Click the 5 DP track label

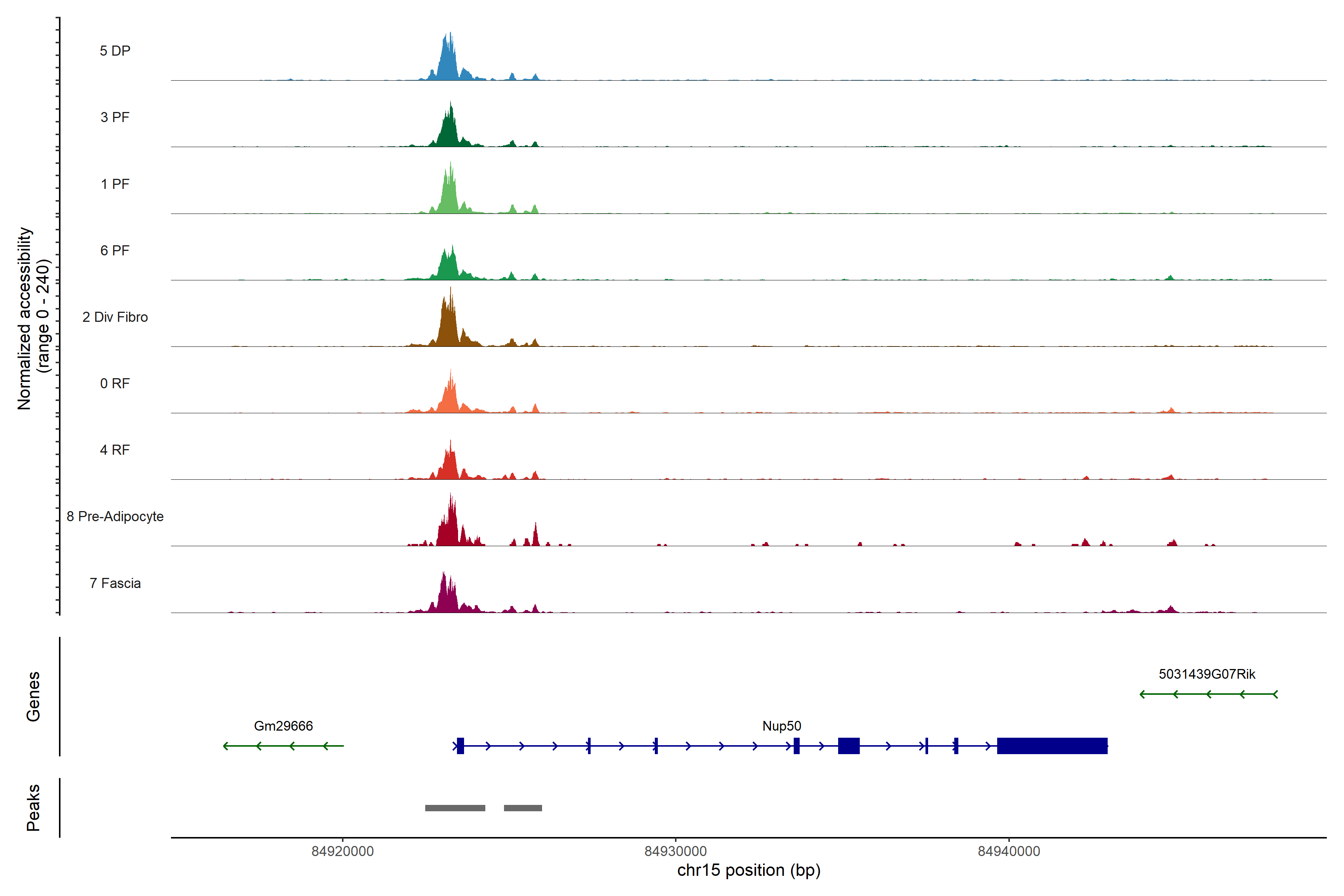[x=115, y=51]
